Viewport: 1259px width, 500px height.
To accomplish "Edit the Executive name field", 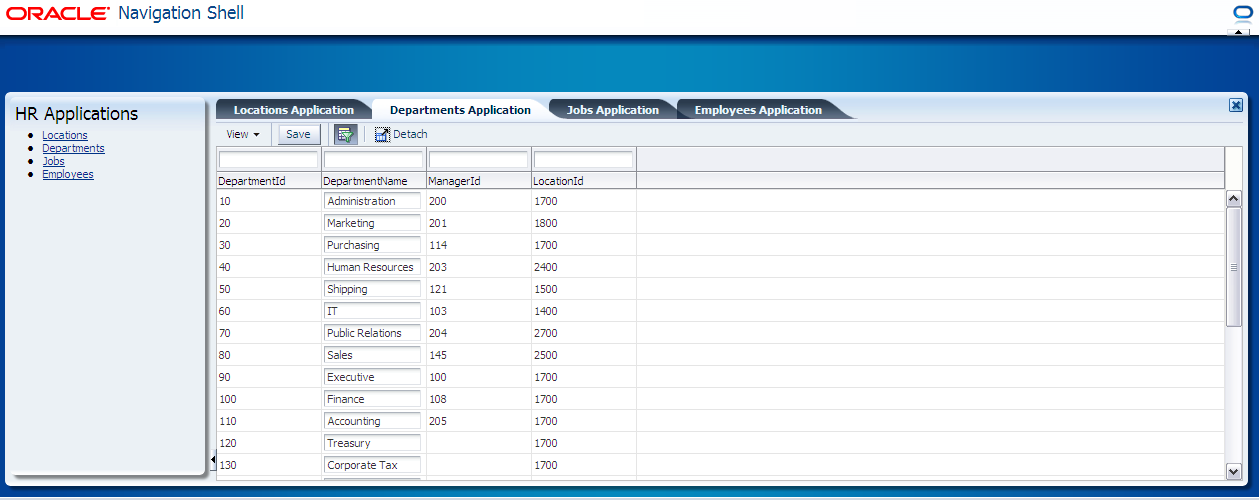I will pos(372,377).
